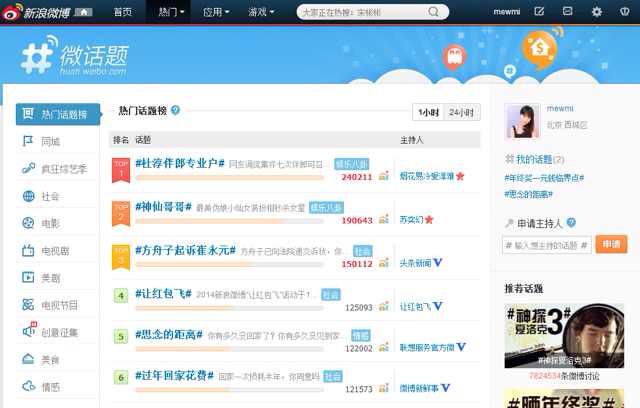This screenshot has height=408, width=640.
Task: Click trend chart icon for 杜淳伴郎专业户 topic
Action: (383, 177)
